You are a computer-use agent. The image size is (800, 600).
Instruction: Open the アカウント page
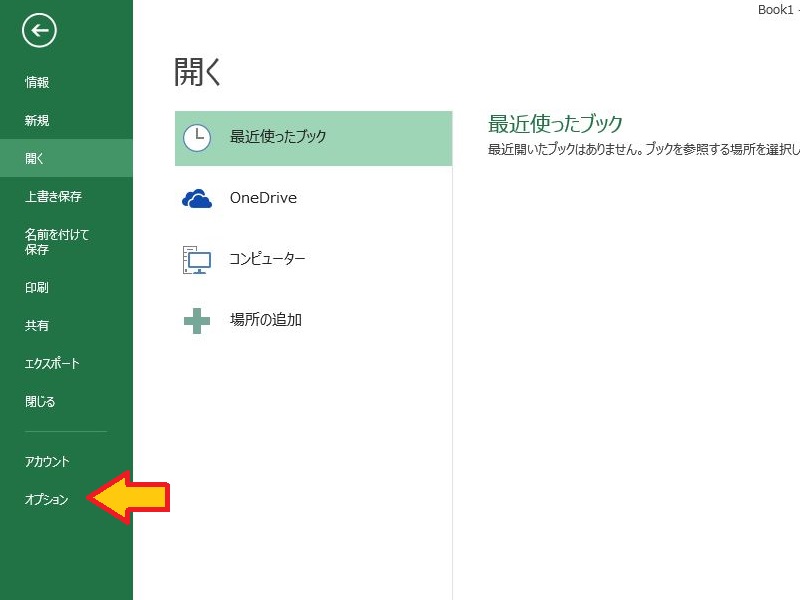pos(47,462)
